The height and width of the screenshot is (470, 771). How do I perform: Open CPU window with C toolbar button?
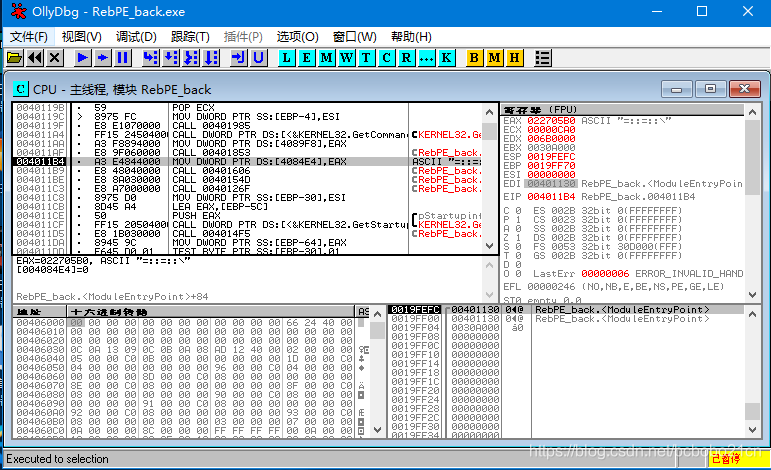(x=386, y=58)
